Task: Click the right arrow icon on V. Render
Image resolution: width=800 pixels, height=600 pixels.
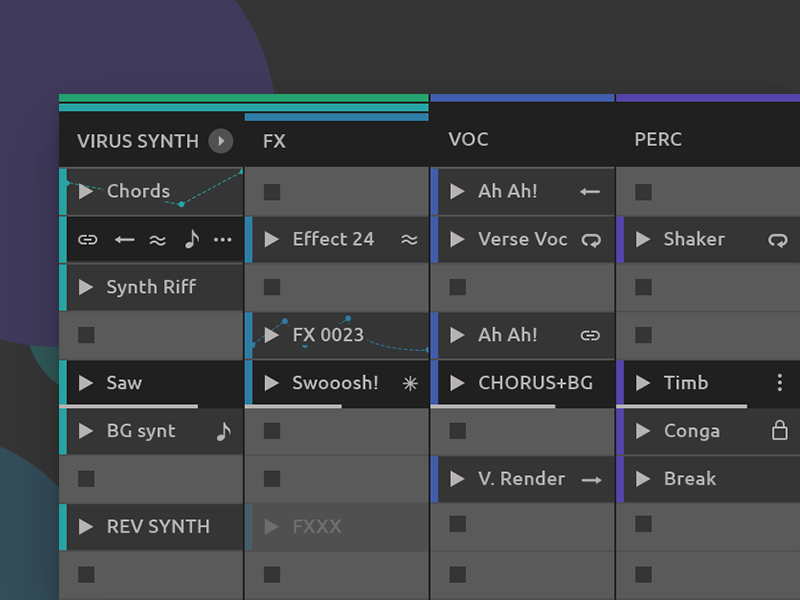Action: click(591, 479)
